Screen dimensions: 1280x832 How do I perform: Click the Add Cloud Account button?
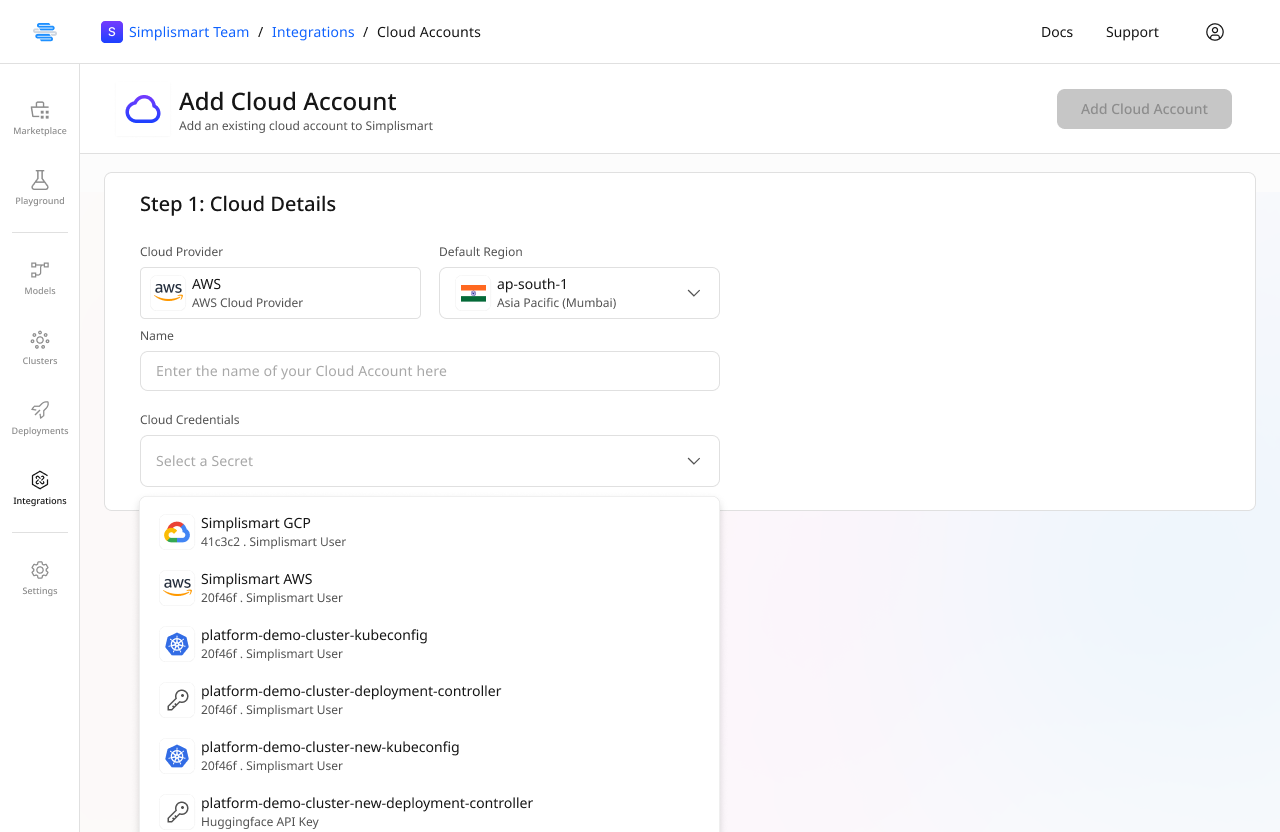pyautogui.click(x=1144, y=109)
